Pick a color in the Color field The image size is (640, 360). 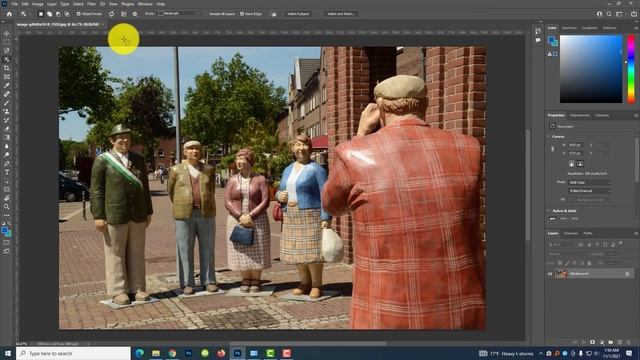point(591,69)
